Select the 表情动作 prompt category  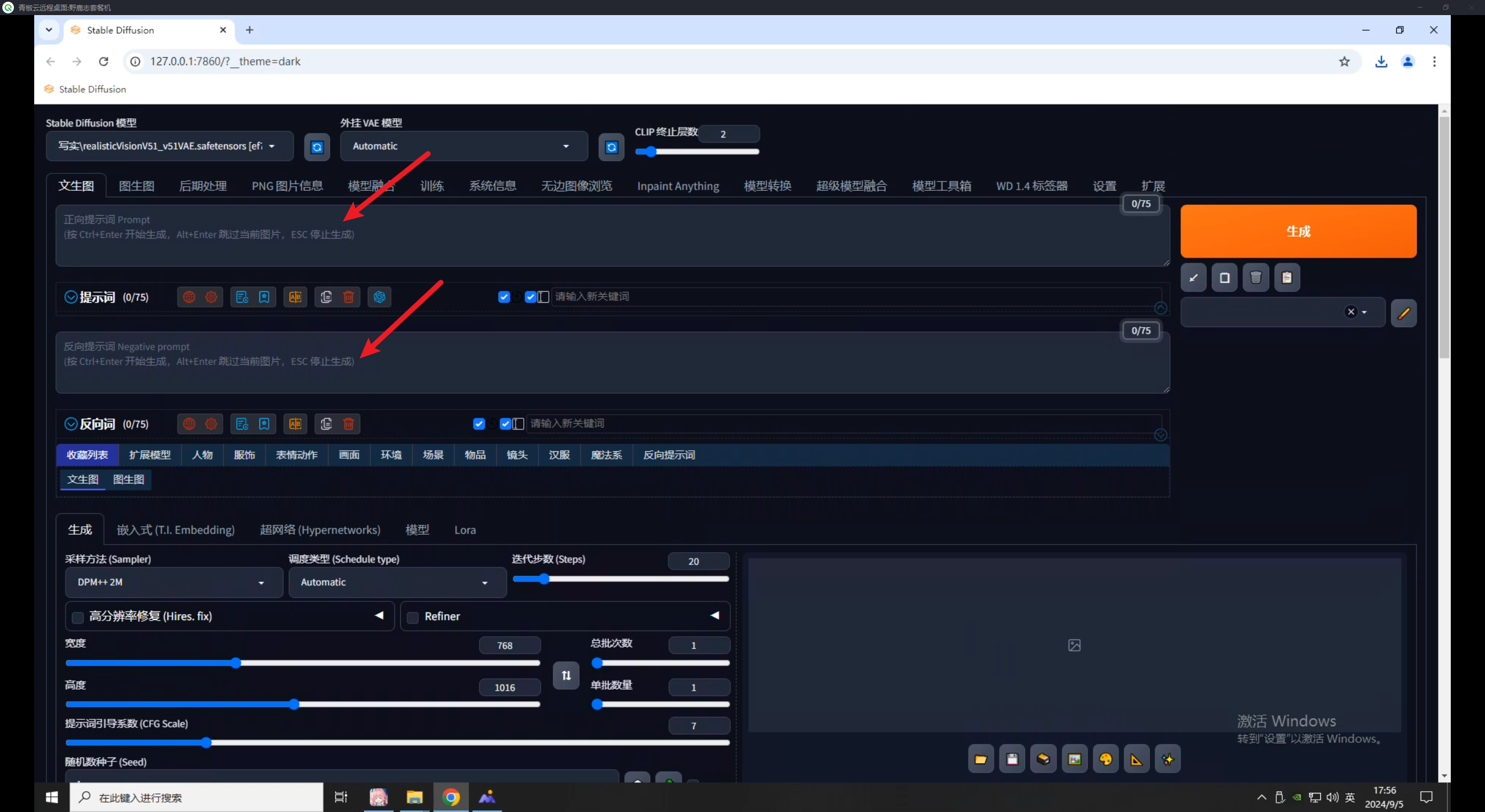pos(297,455)
